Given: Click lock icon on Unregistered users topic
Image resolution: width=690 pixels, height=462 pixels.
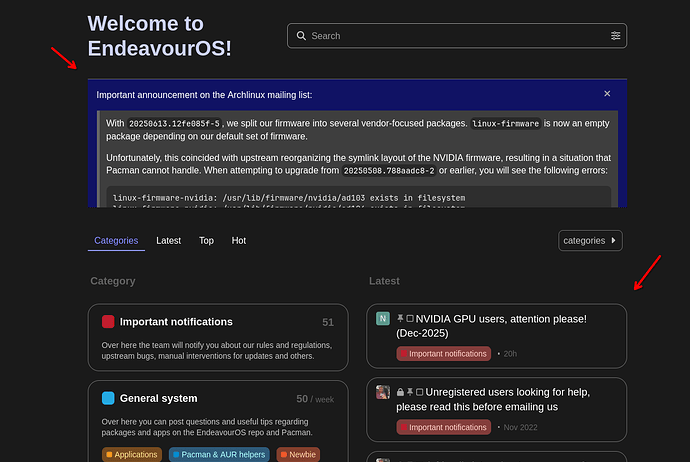Looking at the screenshot, I should pos(400,392).
